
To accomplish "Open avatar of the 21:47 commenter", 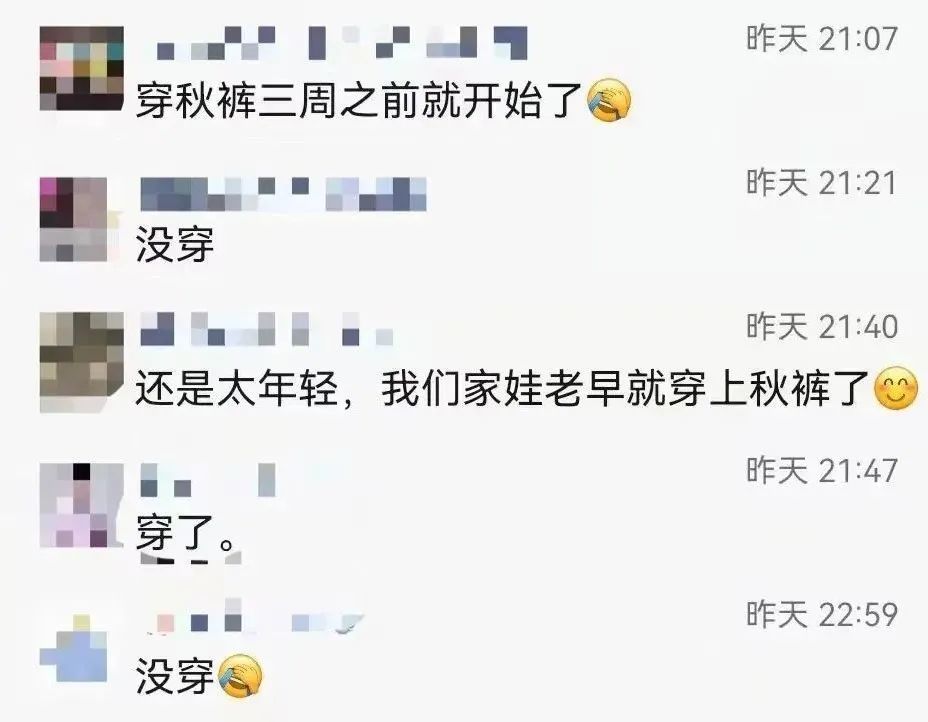I will pos(82,505).
